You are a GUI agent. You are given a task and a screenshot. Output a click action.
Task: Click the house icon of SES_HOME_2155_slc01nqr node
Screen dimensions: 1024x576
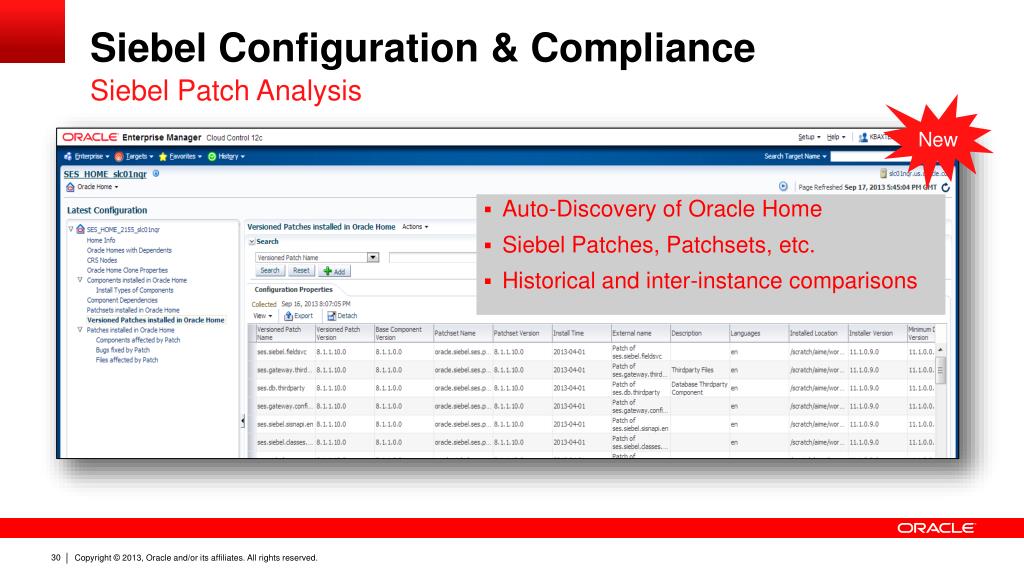point(80,229)
